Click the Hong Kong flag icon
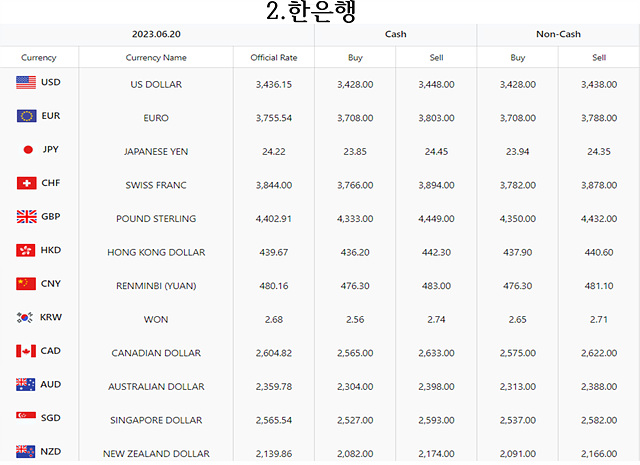This screenshot has height=465, width=640. click(x=26, y=250)
